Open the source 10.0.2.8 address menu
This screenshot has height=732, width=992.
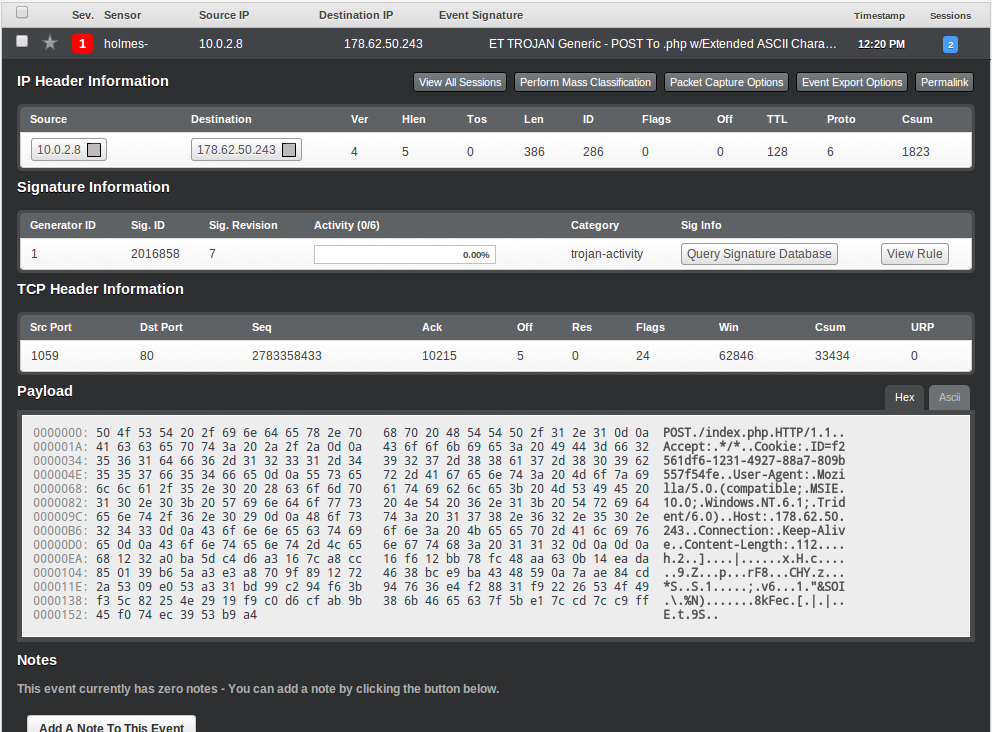click(59, 151)
